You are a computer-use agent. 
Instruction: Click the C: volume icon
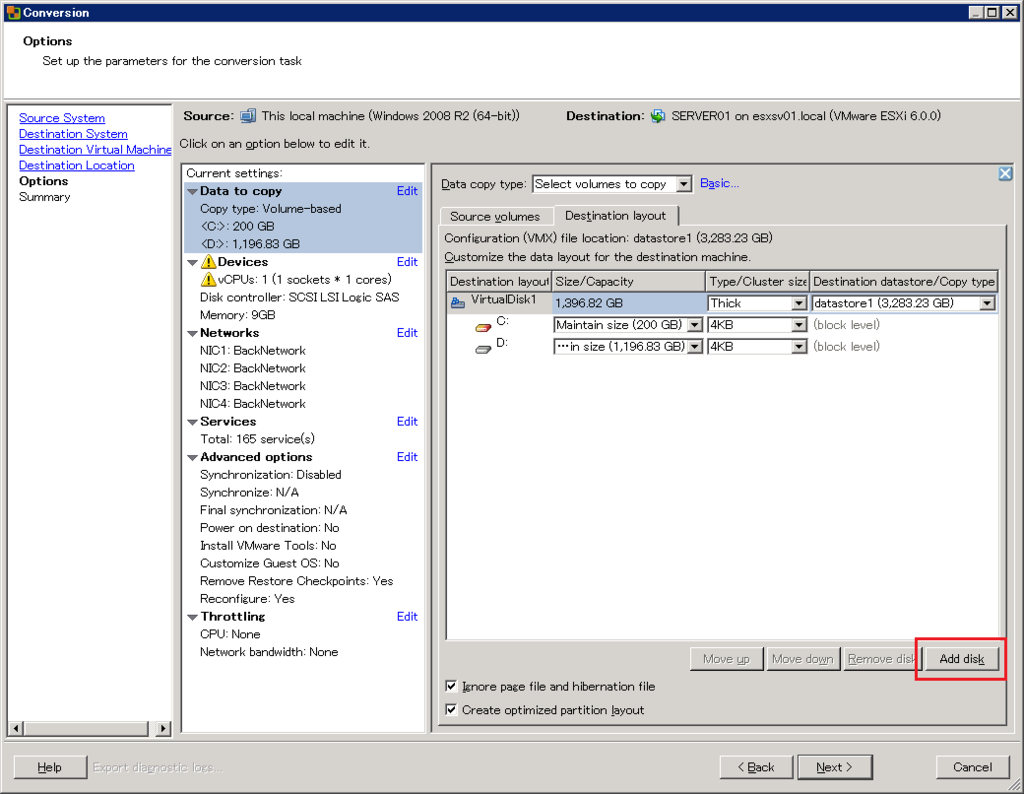[483, 326]
